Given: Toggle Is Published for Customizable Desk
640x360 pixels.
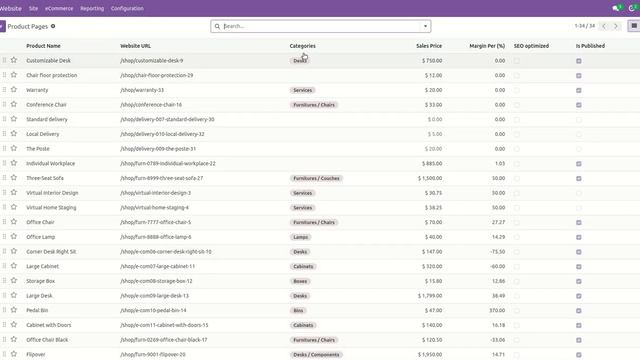Looking at the screenshot, I should click(x=579, y=61).
